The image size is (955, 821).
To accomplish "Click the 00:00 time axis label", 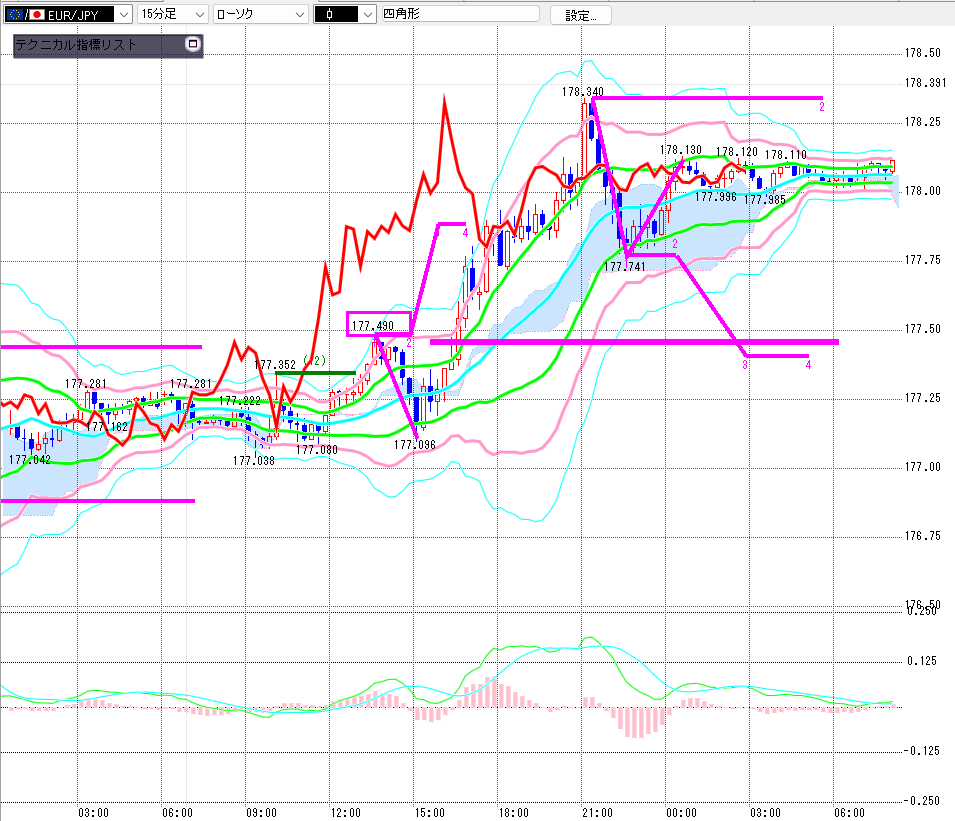I will click(x=682, y=813).
